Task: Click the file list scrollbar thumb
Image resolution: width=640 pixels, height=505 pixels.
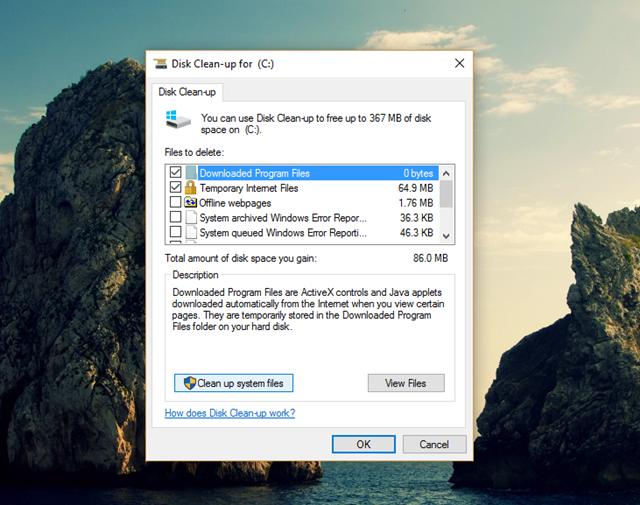Action: pyautogui.click(x=446, y=194)
